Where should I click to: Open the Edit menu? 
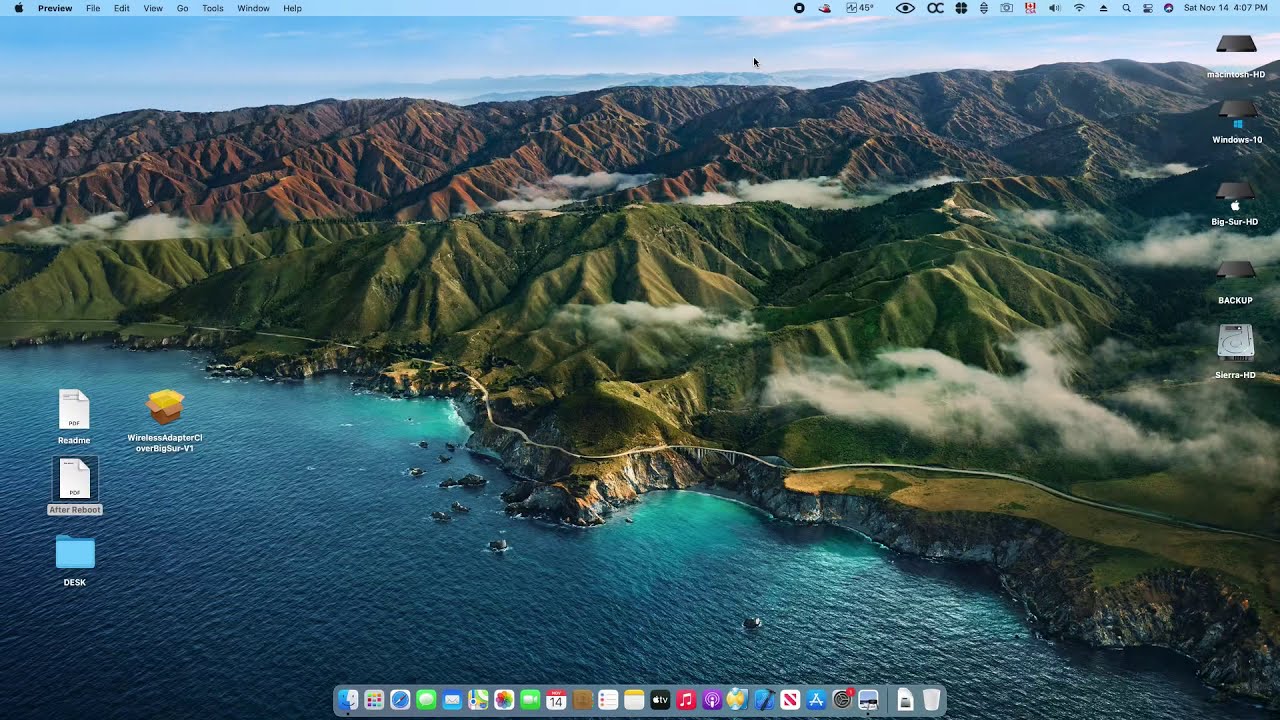[122, 8]
